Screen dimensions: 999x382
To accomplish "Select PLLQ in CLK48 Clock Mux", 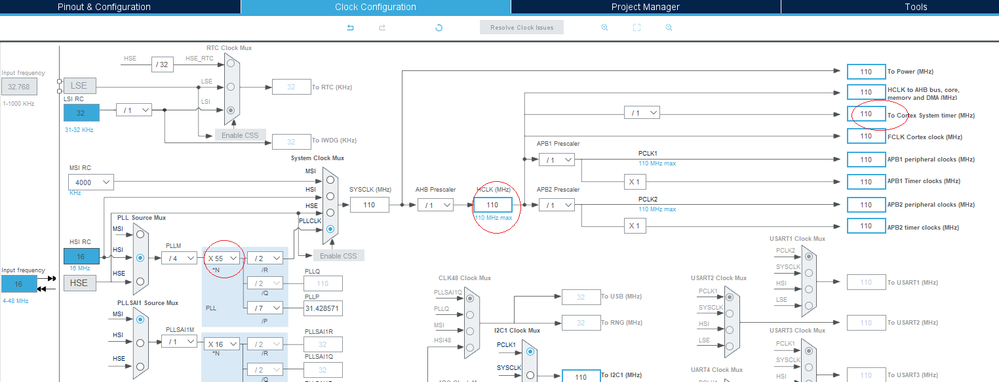I will point(470,314).
